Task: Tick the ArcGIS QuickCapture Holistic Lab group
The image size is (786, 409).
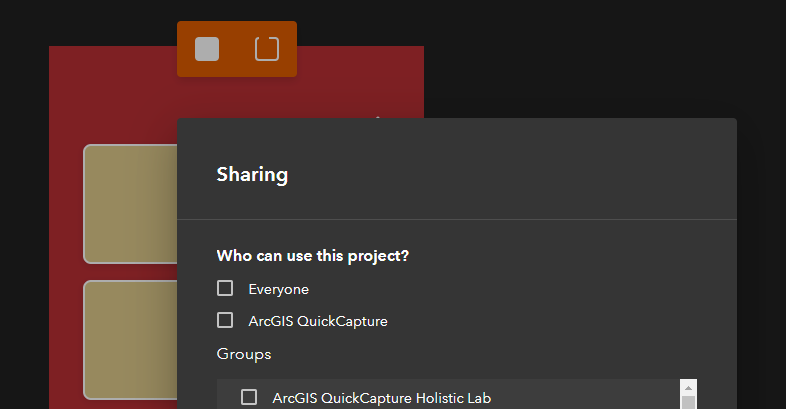Action: pyautogui.click(x=249, y=397)
